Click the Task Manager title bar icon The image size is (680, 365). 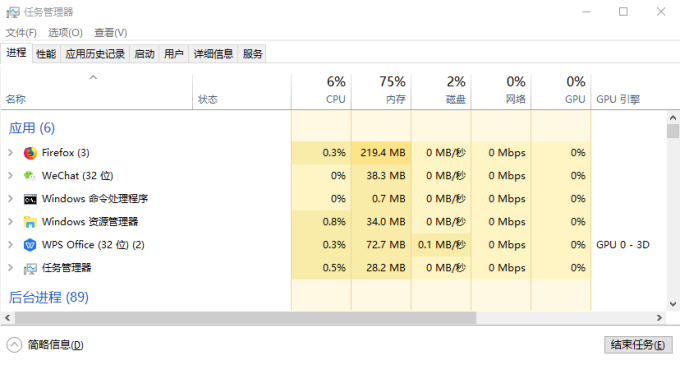coord(13,12)
